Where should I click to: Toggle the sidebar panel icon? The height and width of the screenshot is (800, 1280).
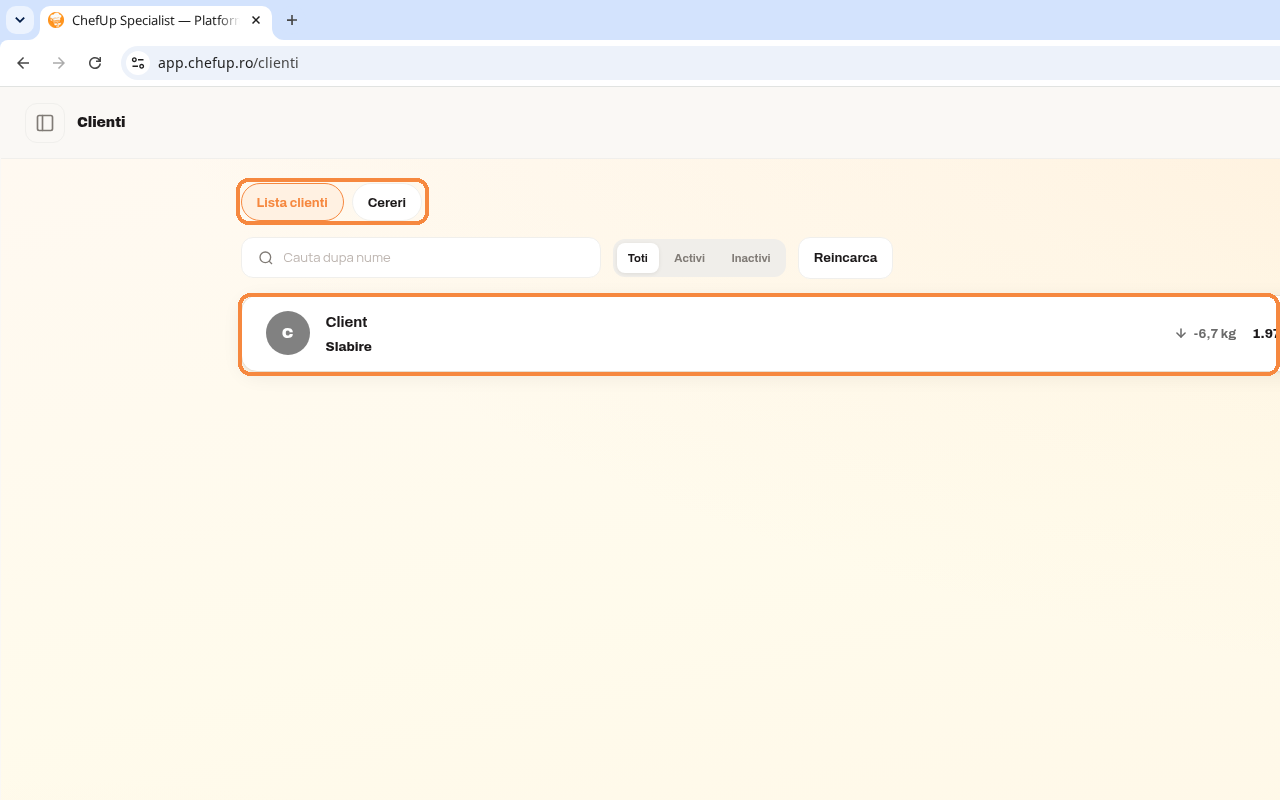tap(45, 123)
